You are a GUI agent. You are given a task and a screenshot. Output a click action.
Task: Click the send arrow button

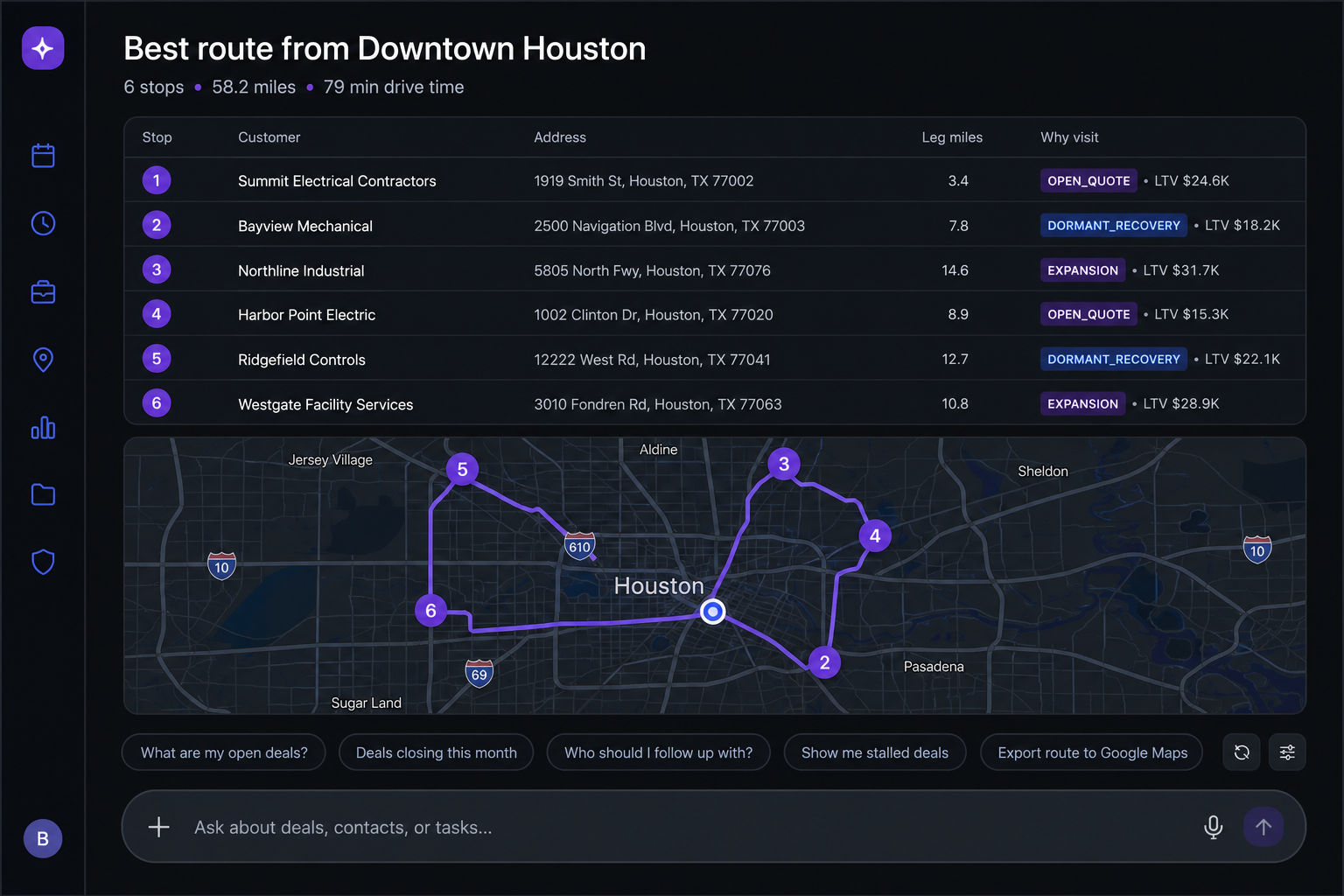pos(1263,827)
